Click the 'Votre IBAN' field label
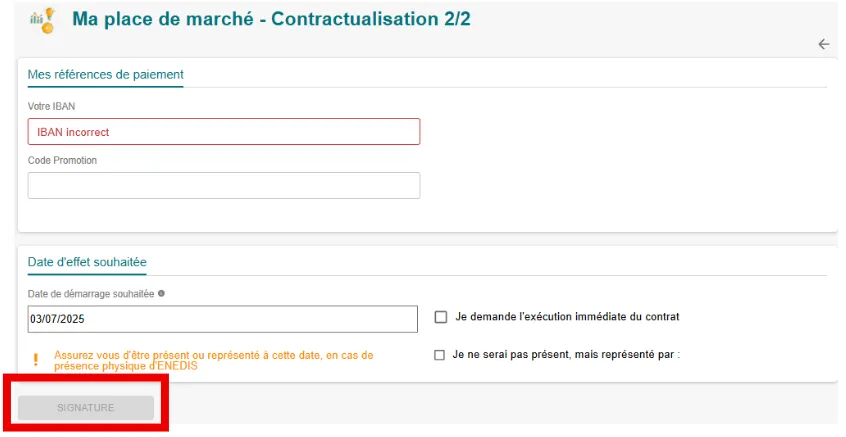846x437 pixels. pyautogui.click(x=51, y=106)
